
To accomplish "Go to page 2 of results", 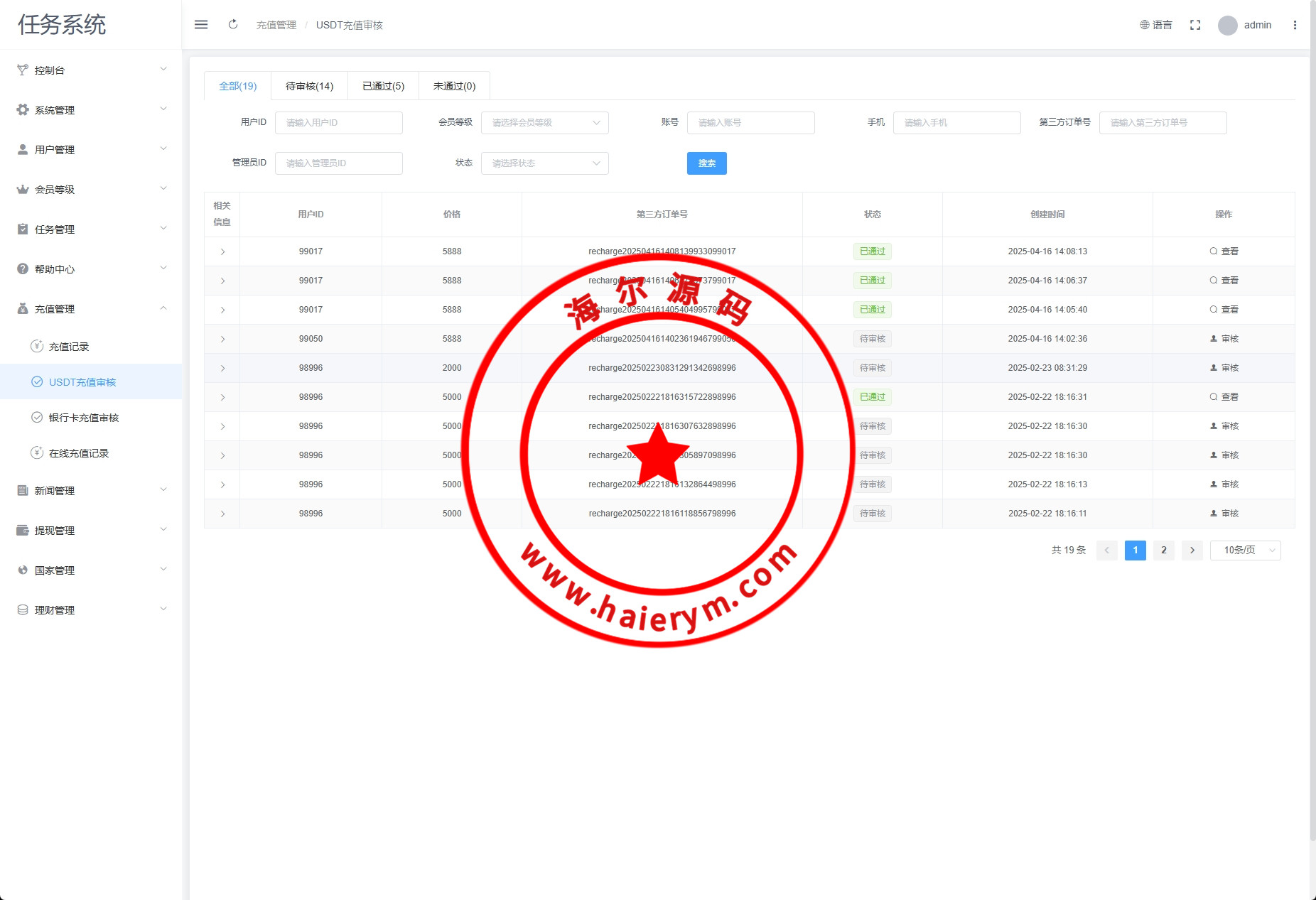I will [x=1163, y=551].
